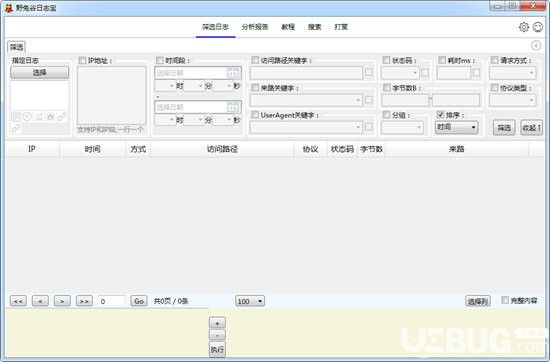Open the 分组 dropdown
Image resolution: width=550 pixels, height=362 pixels.
pos(402,127)
